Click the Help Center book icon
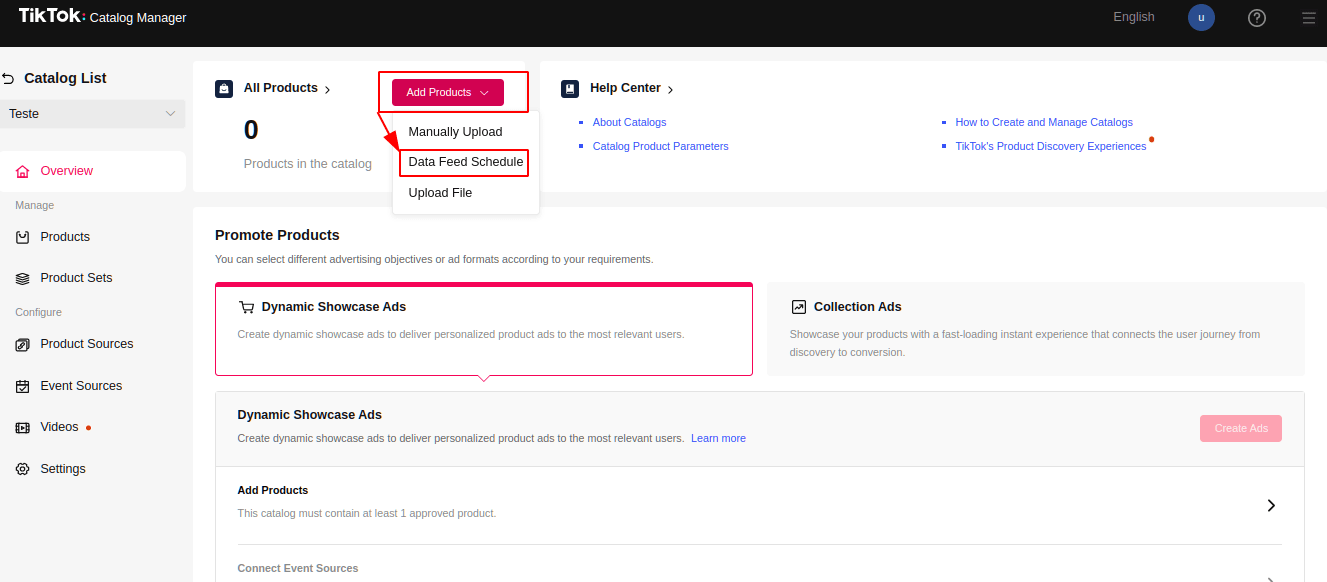1327x582 pixels. click(569, 88)
